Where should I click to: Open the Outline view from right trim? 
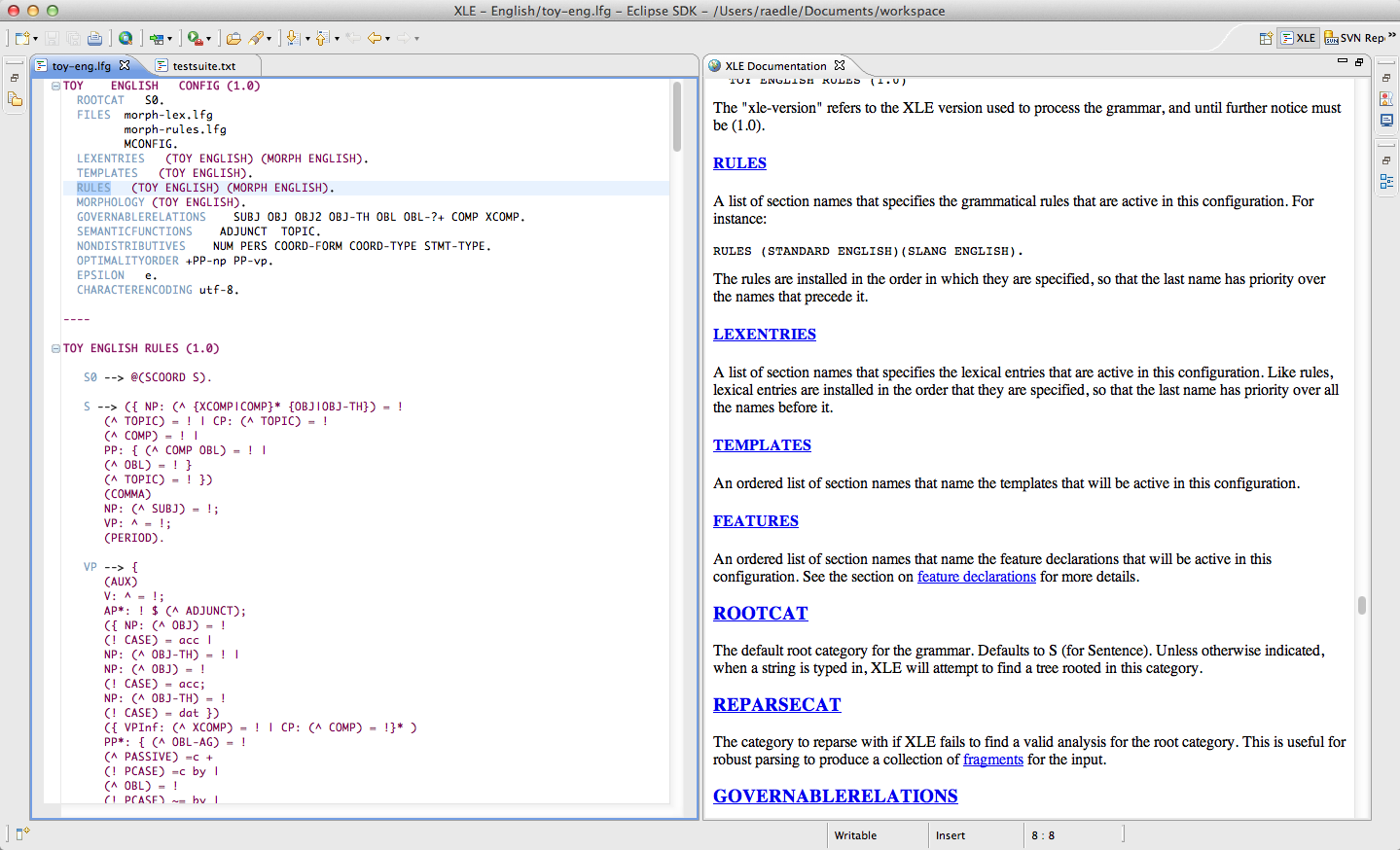pos(1386,182)
